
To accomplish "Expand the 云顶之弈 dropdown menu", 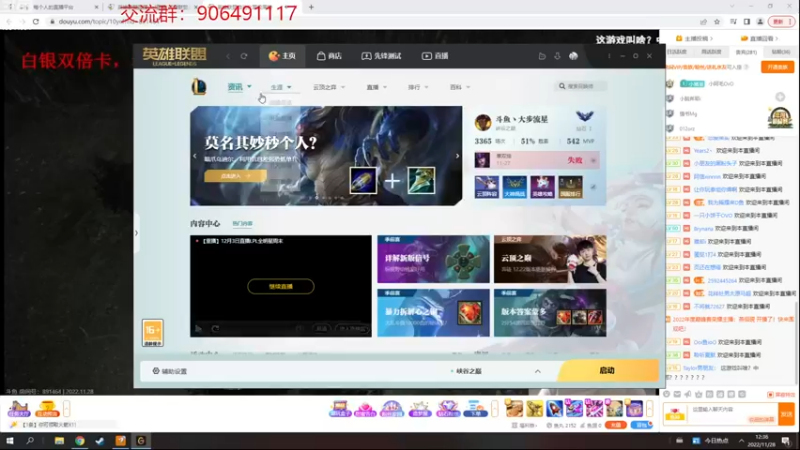I will [x=329, y=87].
